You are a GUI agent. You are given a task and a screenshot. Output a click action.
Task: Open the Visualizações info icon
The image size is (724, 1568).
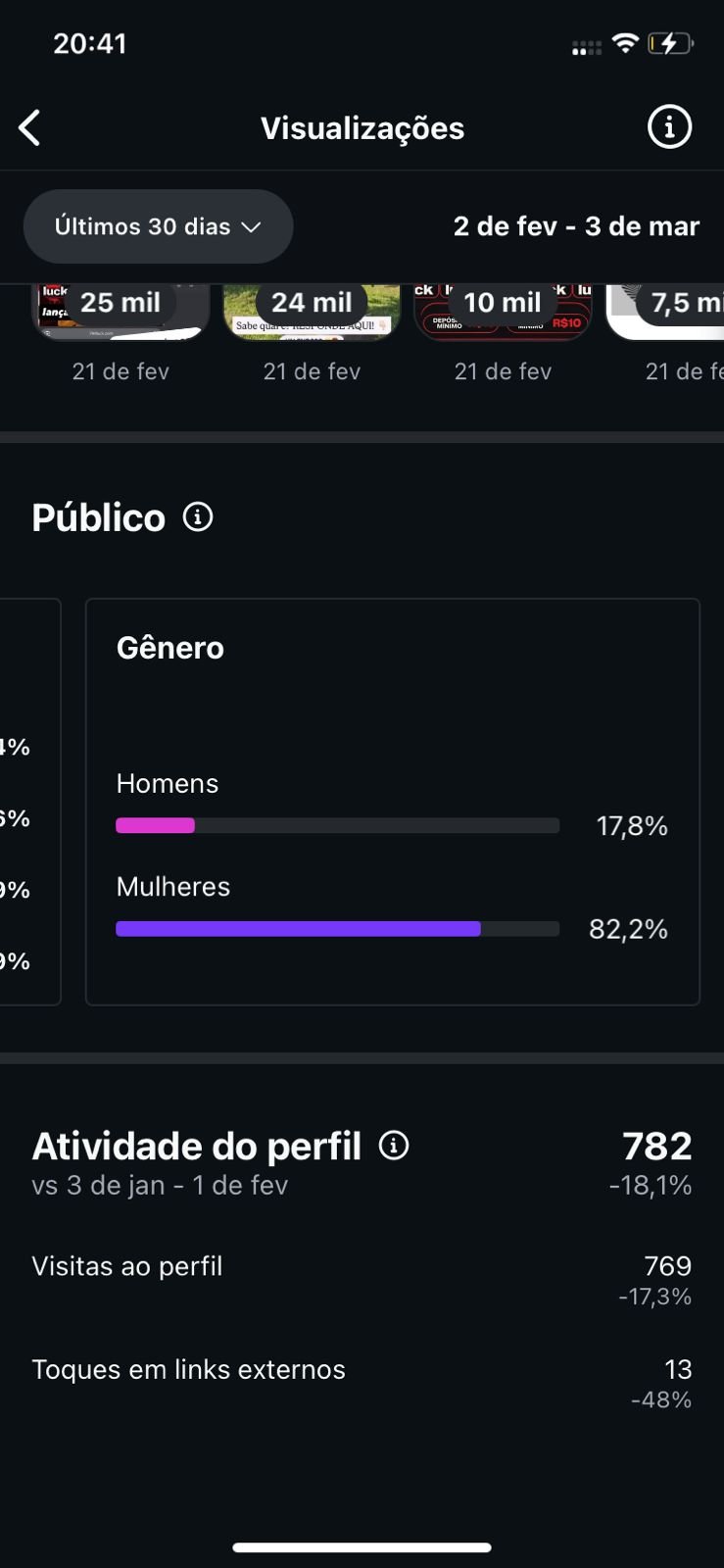[669, 127]
